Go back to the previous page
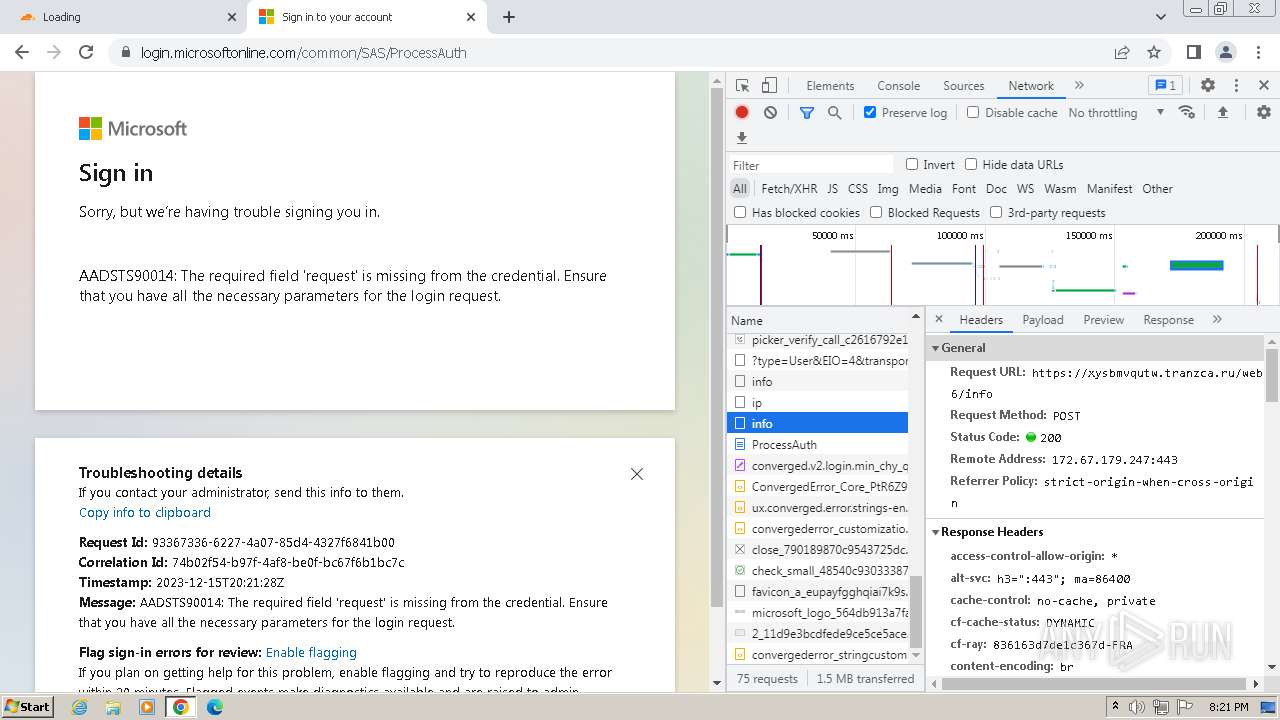This screenshot has width=1280, height=720. (22, 52)
